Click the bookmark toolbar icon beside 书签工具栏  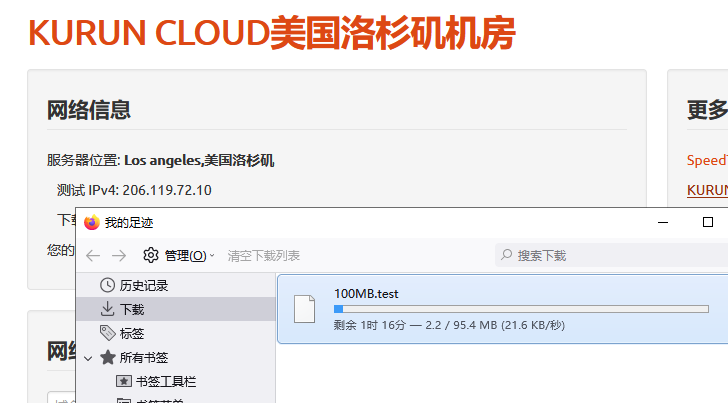coord(124,381)
